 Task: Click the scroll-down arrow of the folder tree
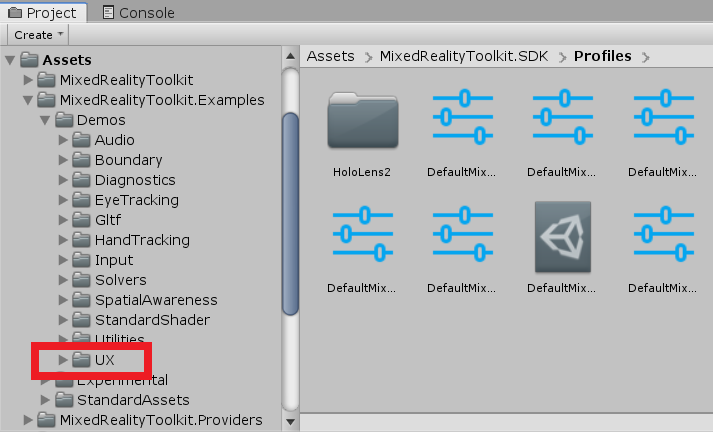click(291, 422)
